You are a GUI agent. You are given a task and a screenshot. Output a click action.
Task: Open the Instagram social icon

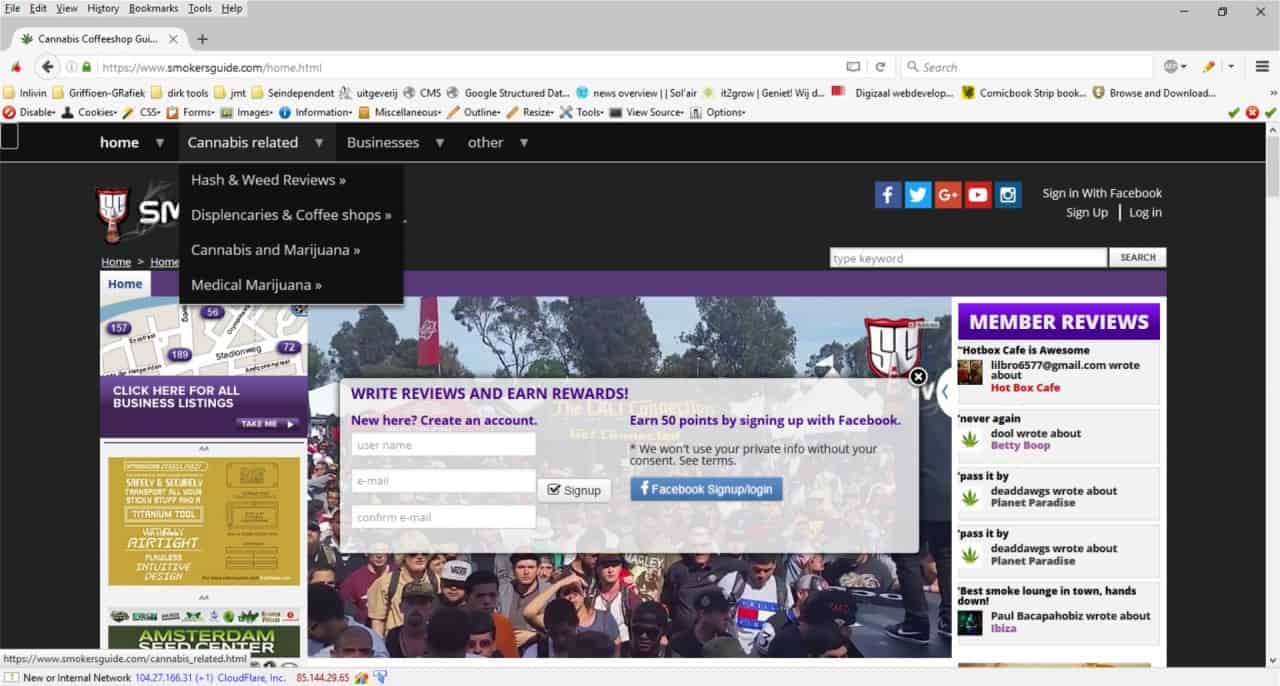[1008, 195]
